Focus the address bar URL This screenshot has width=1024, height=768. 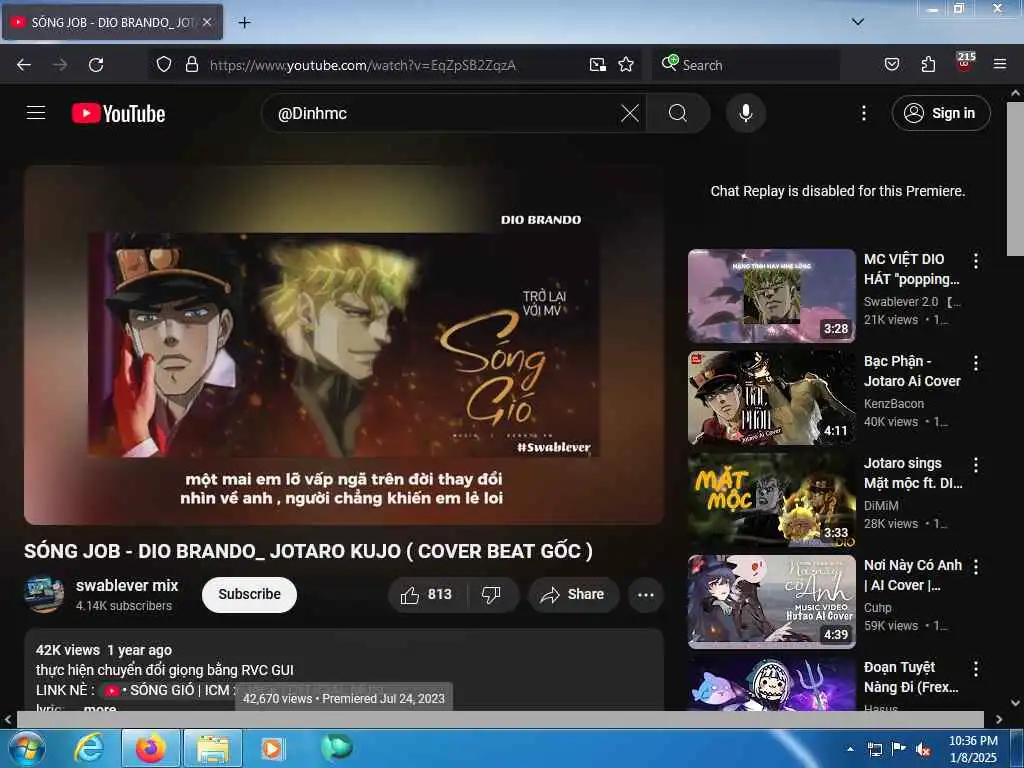pyautogui.click(x=362, y=65)
